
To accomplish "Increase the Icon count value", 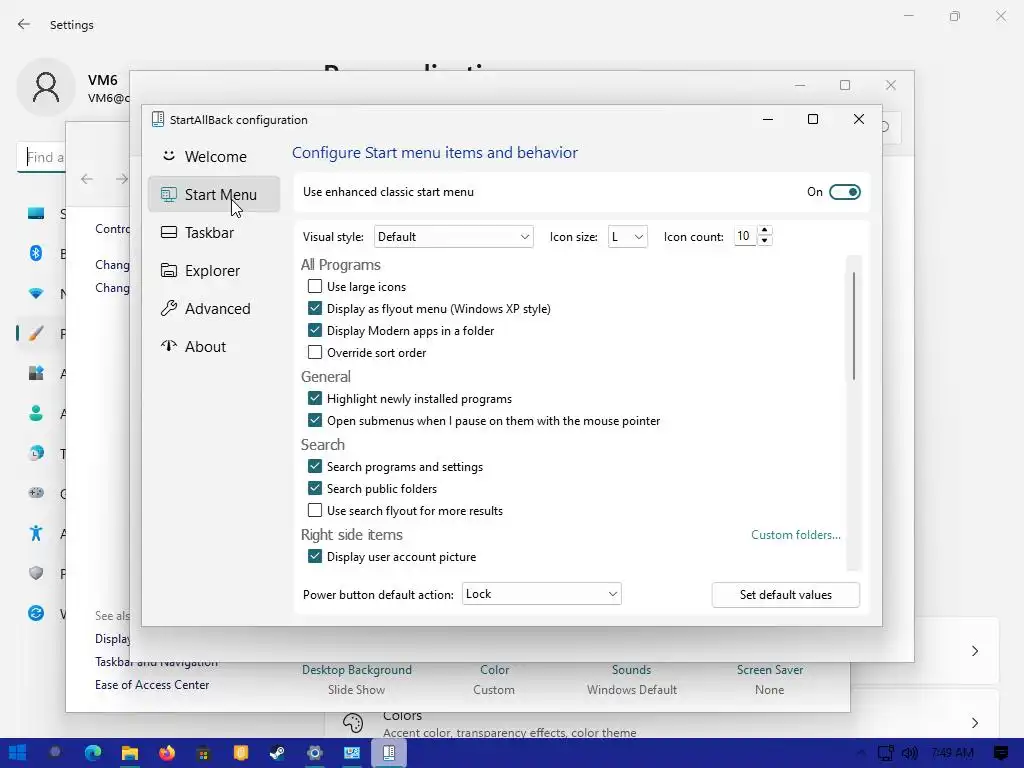I will pos(765,231).
